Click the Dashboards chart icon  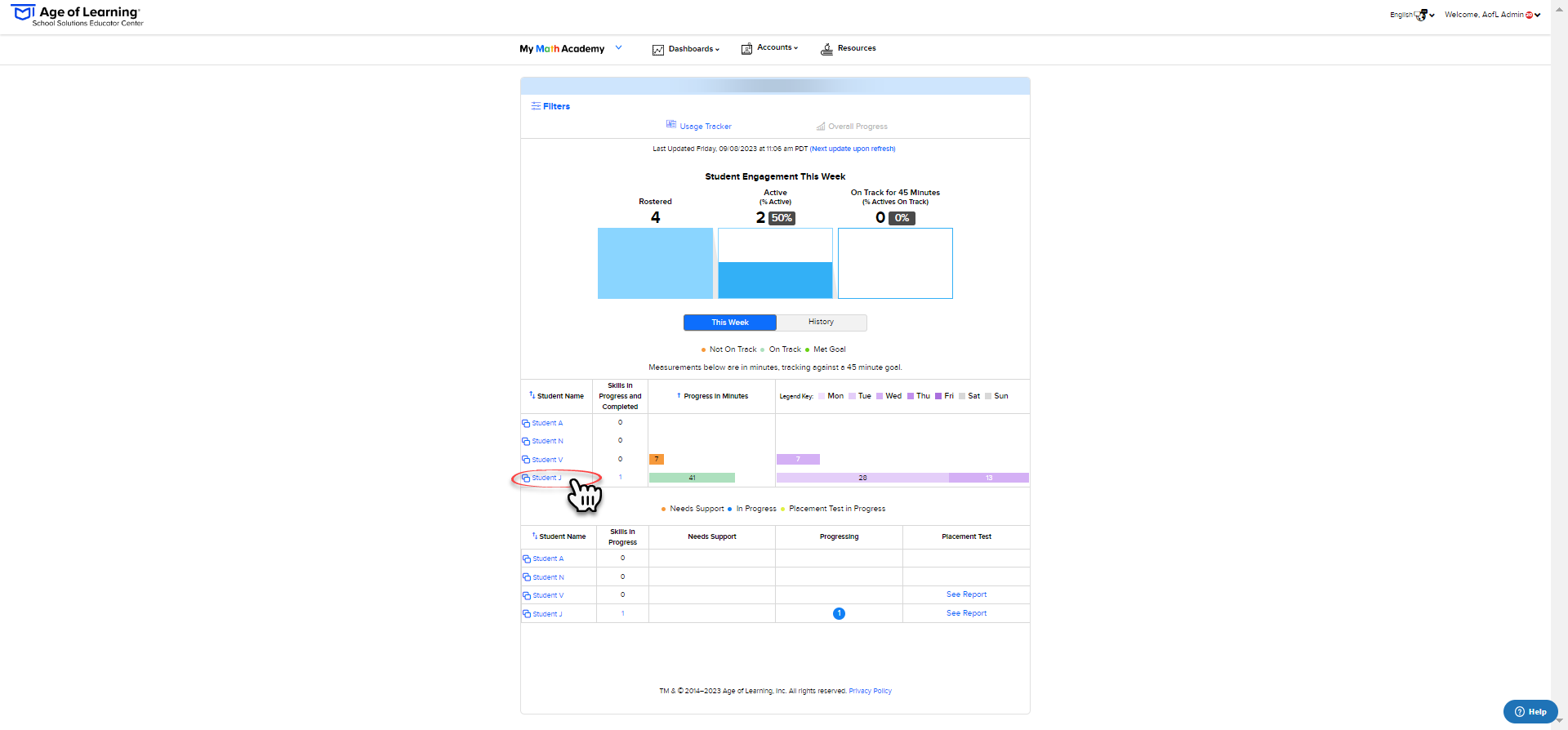658,50
